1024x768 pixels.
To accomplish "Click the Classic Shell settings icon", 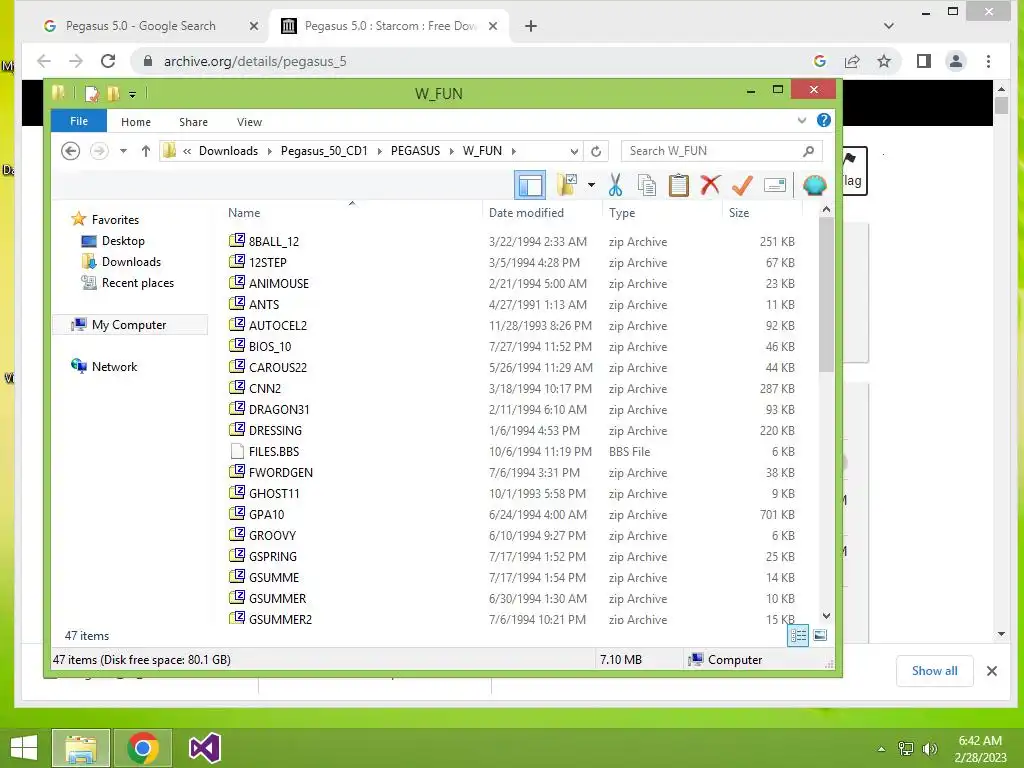I will (814, 185).
